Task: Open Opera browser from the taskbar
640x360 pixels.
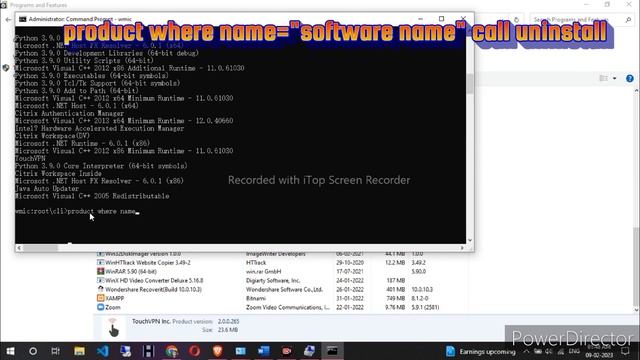Action: point(195,351)
